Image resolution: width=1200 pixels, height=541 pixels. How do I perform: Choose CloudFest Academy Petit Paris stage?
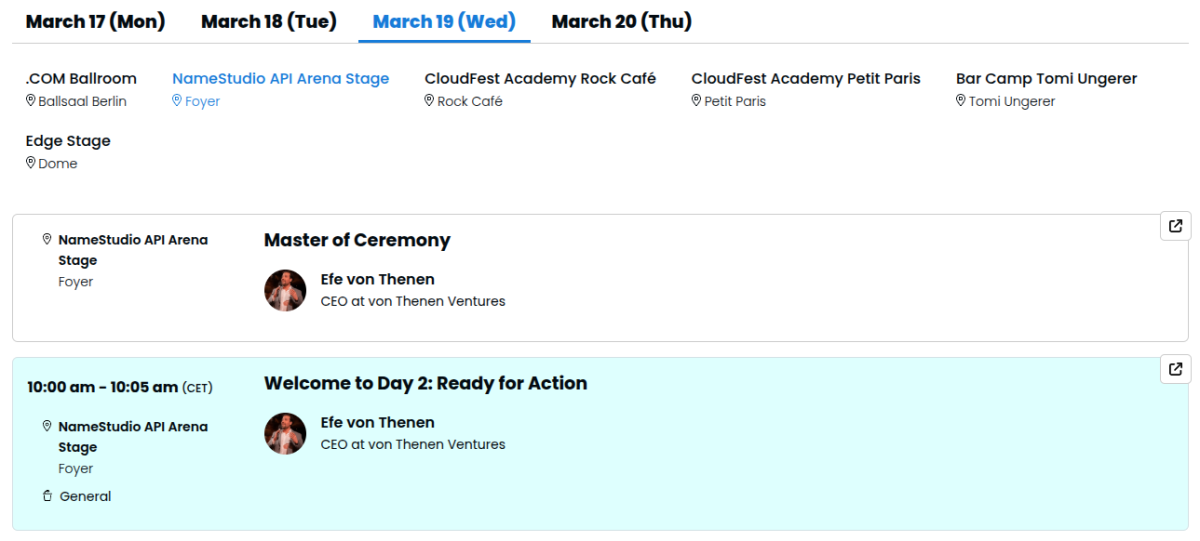pos(805,78)
